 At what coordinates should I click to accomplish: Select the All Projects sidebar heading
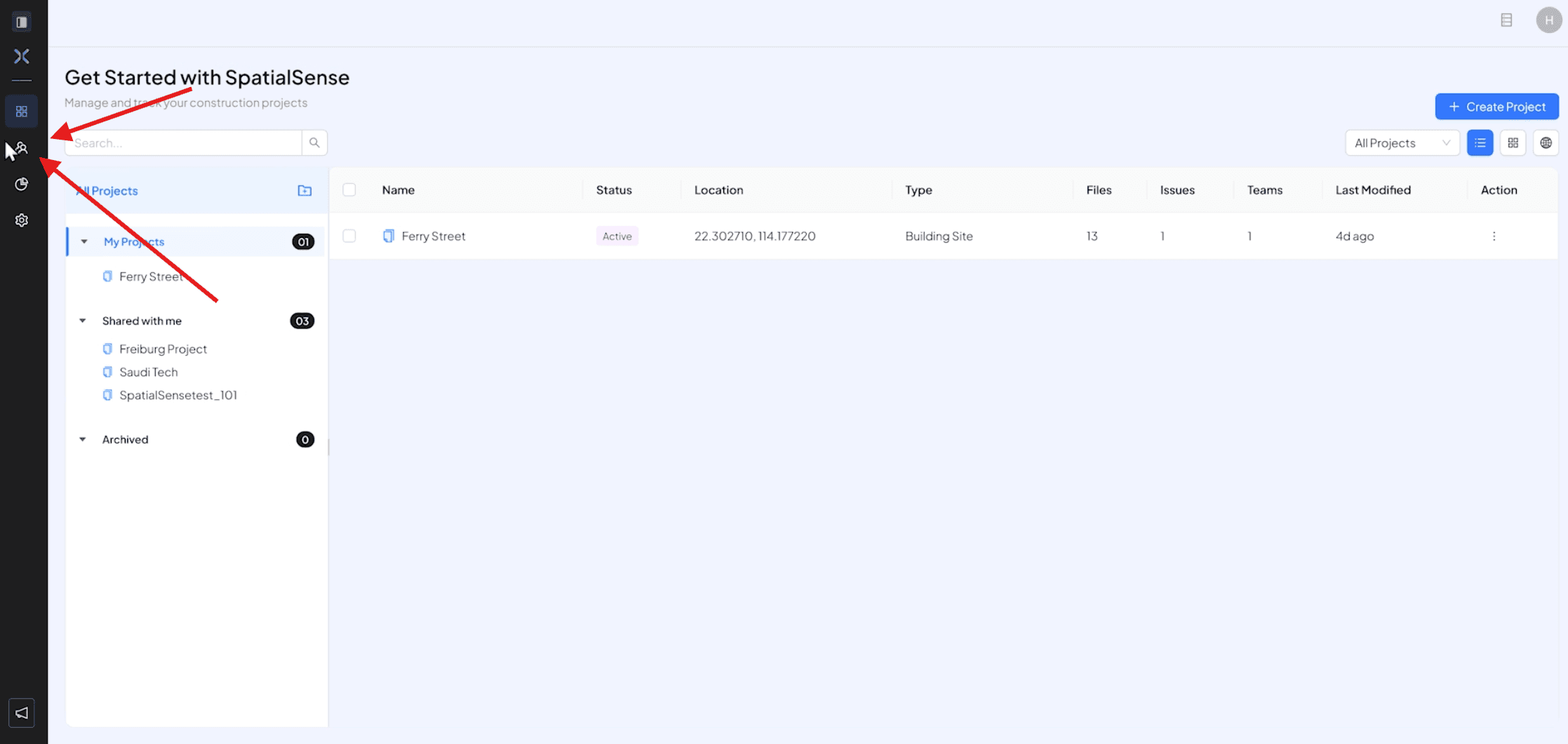pyautogui.click(x=107, y=190)
